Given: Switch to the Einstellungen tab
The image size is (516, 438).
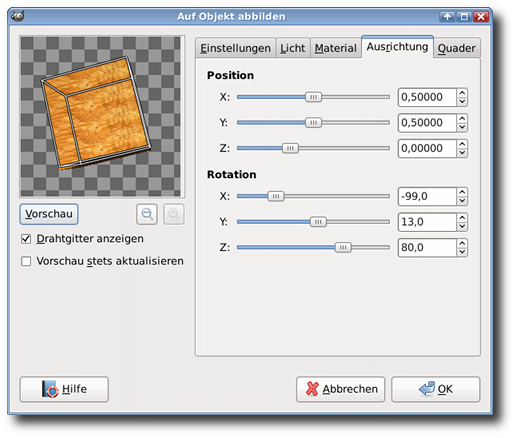Looking at the screenshot, I should pos(235,48).
